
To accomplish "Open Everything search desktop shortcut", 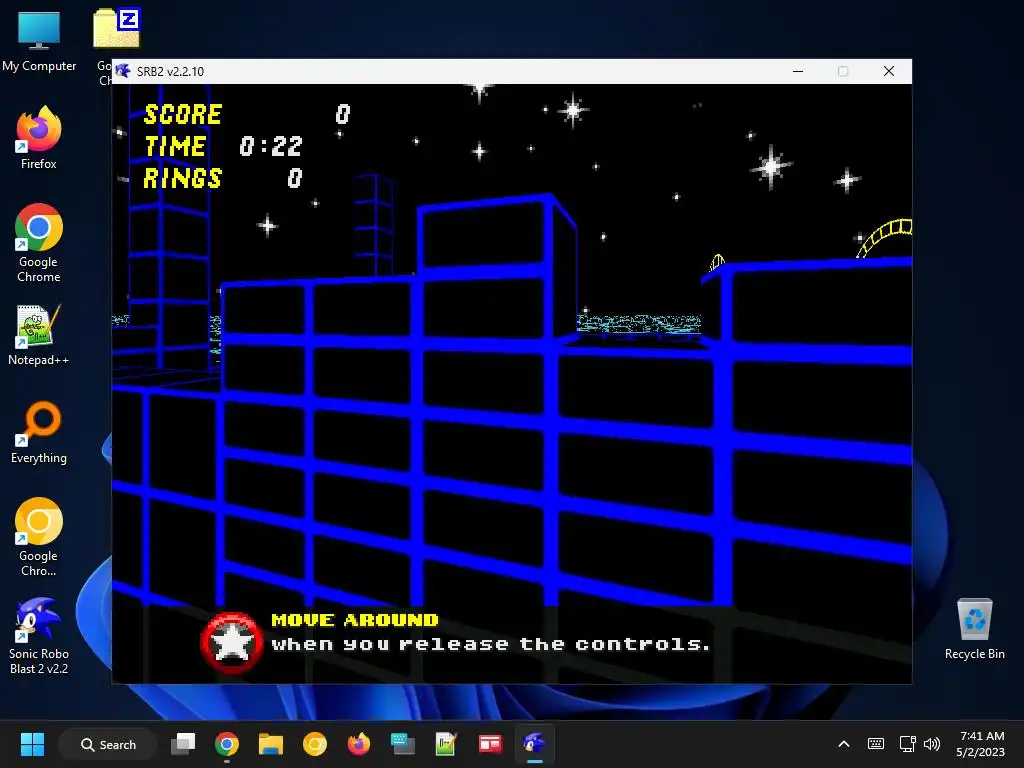I will pos(39,432).
